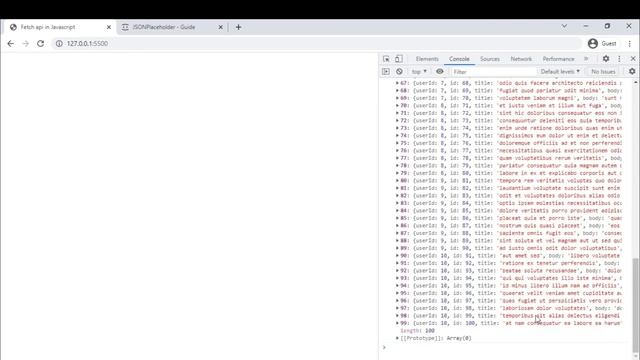The image size is (640, 360).
Task: Click the browser forward arrow
Action: point(25,43)
